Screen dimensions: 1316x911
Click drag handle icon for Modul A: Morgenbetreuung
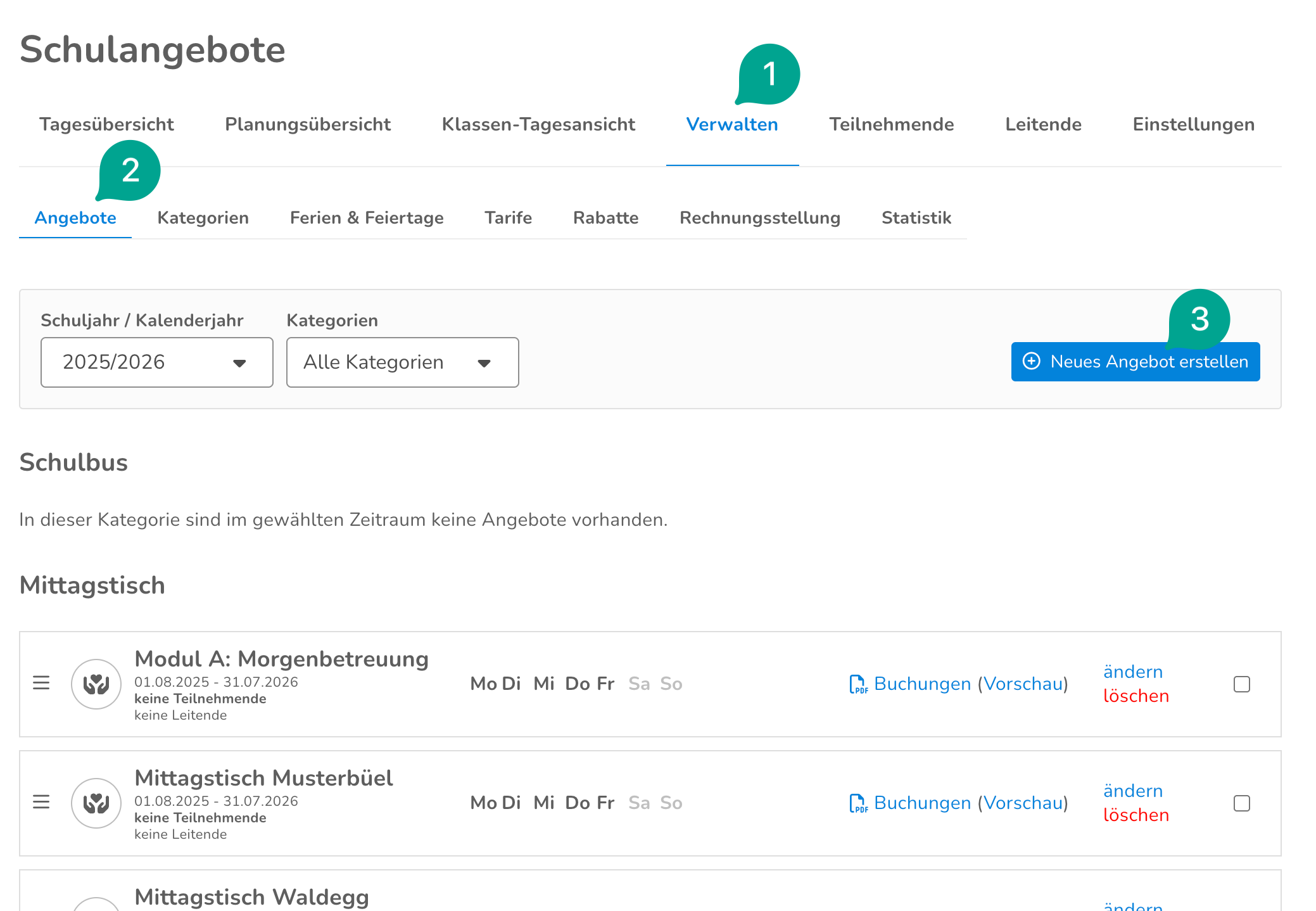41,683
